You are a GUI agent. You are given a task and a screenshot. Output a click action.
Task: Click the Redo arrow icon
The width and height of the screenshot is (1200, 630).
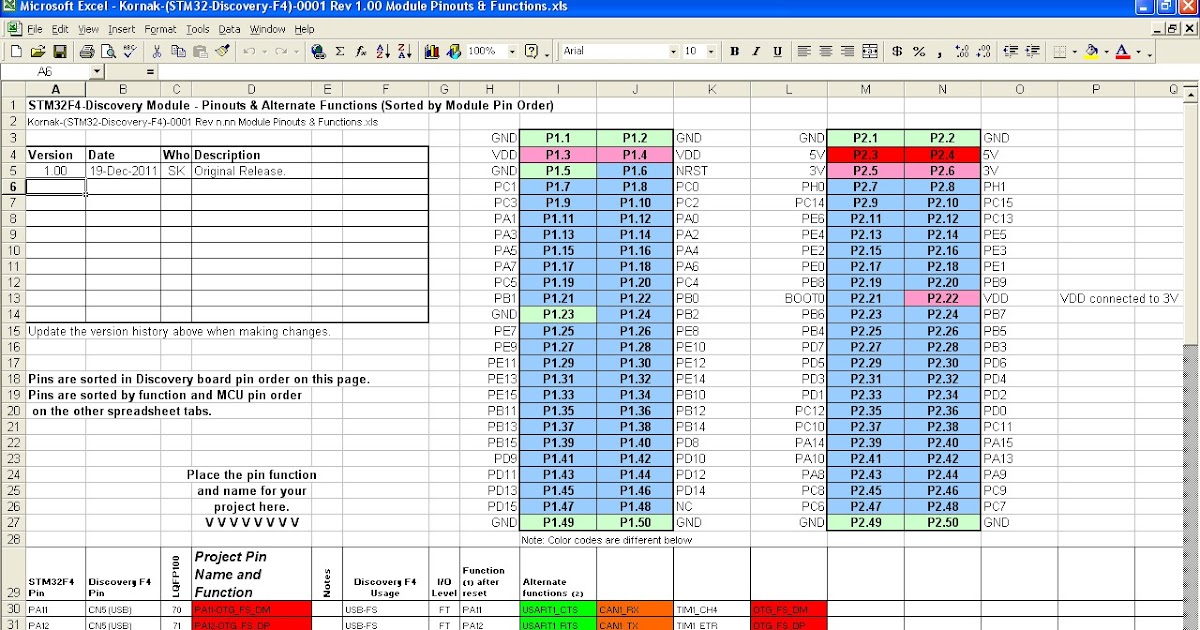pos(281,51)
